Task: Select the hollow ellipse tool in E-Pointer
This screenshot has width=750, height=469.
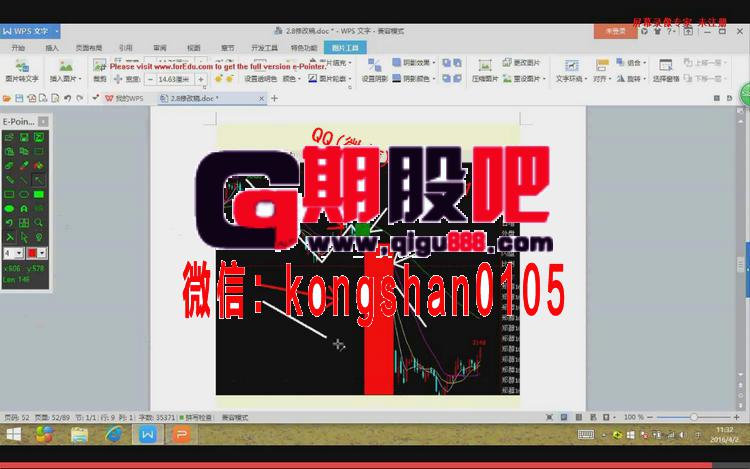Action: 24,195
